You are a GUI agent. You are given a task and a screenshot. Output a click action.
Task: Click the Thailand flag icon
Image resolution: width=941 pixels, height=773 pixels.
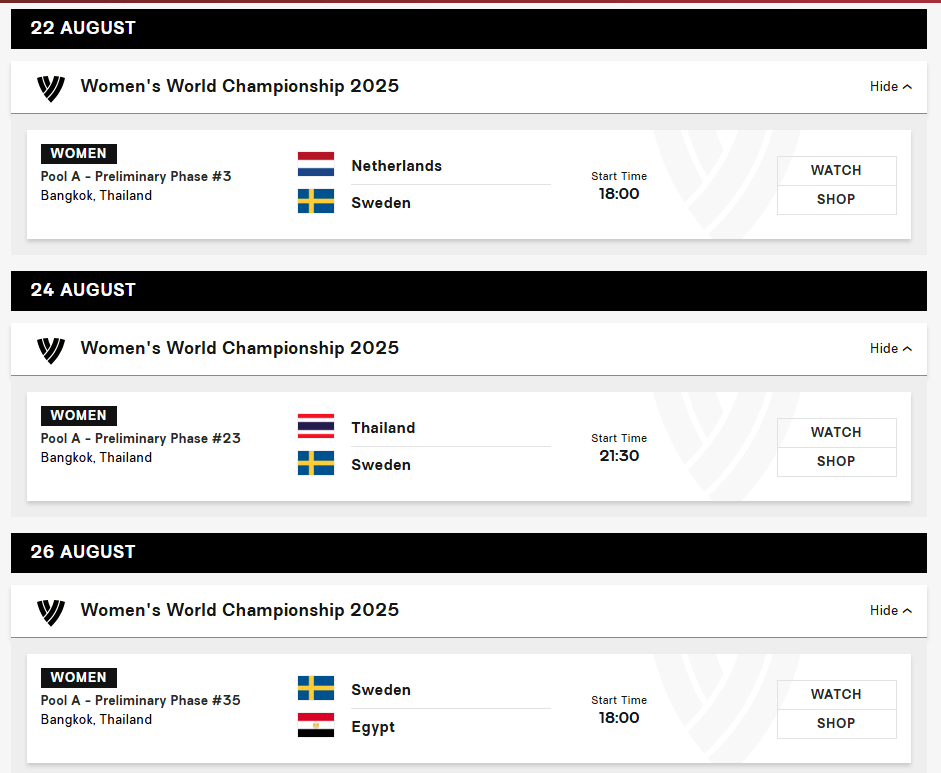pos(316,427)
